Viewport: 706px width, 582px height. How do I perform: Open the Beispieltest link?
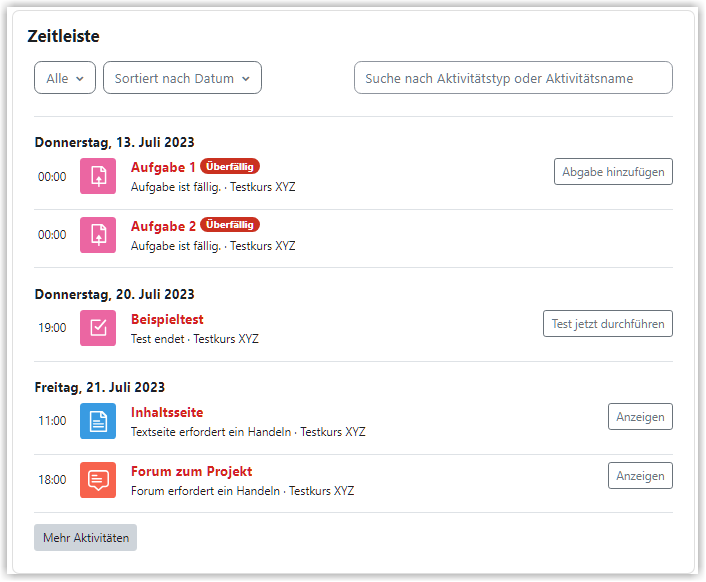coord(167,320)
